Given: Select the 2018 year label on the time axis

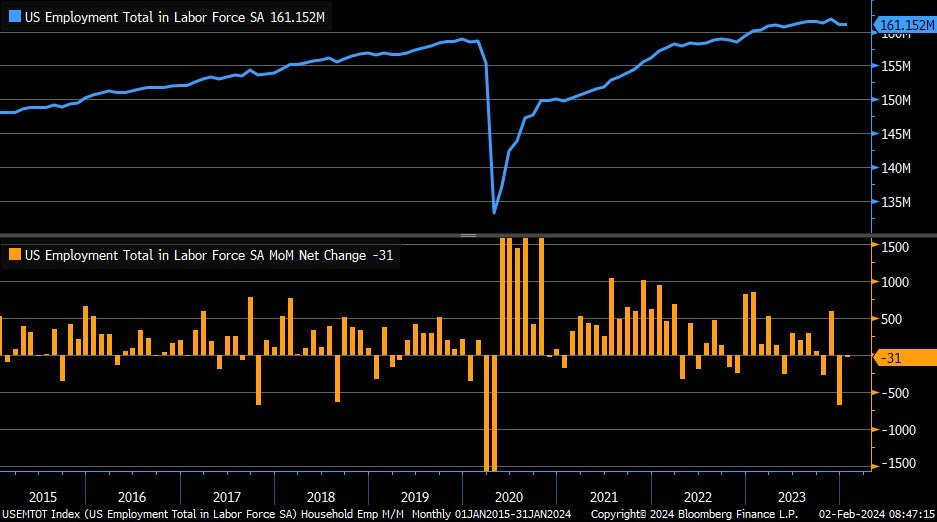Looking at the screenshot, I should pyautogui.click(x=320, y=497).
